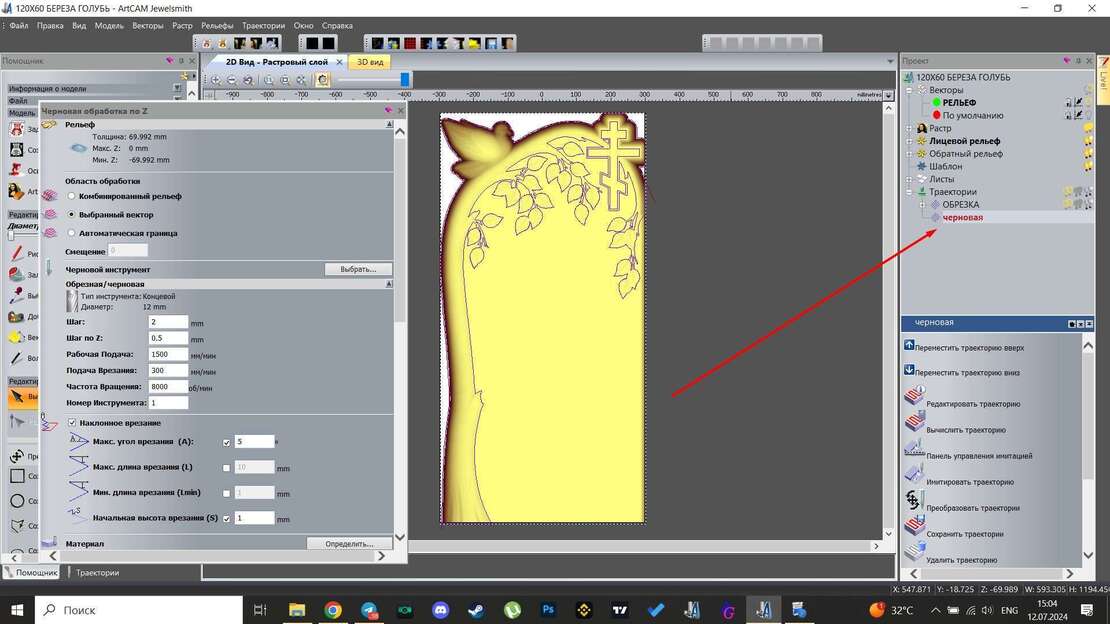Screen dimensions: 1110x624
Task: Toggle visibility bulb for Лицевой рельеф
Action: 1088,140
